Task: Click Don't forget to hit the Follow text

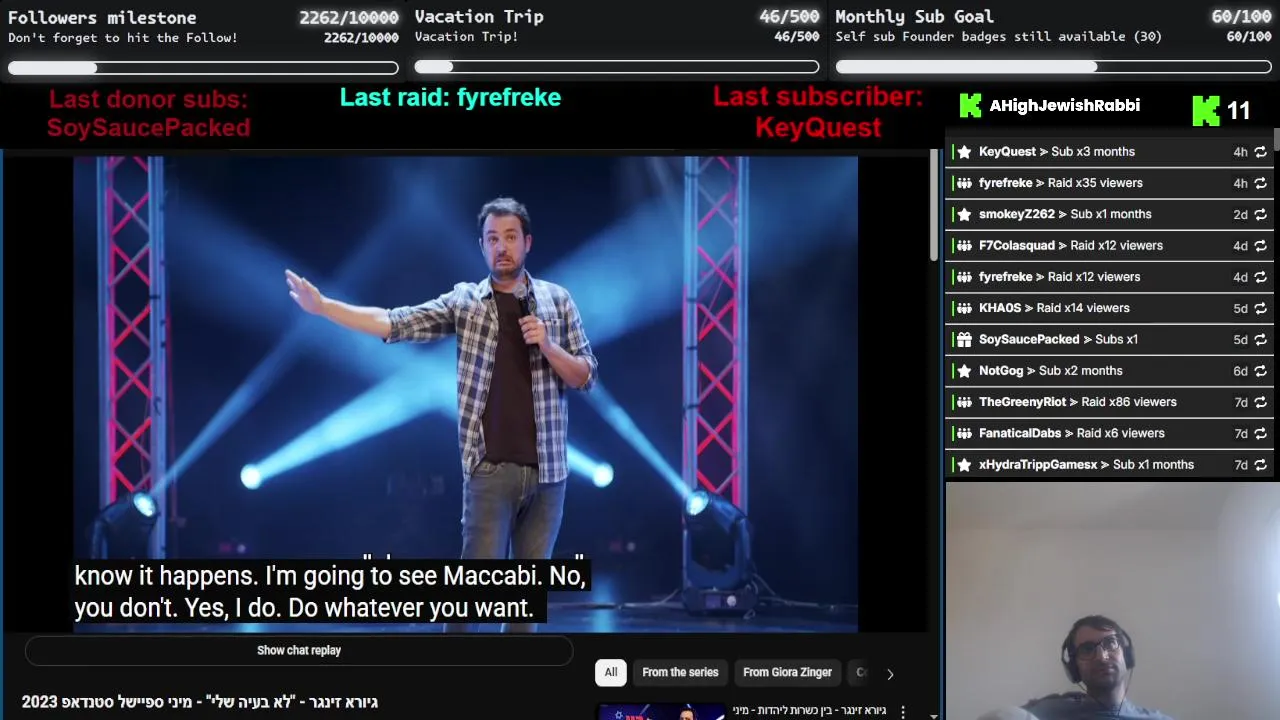Action: click(x=123, y=38)
